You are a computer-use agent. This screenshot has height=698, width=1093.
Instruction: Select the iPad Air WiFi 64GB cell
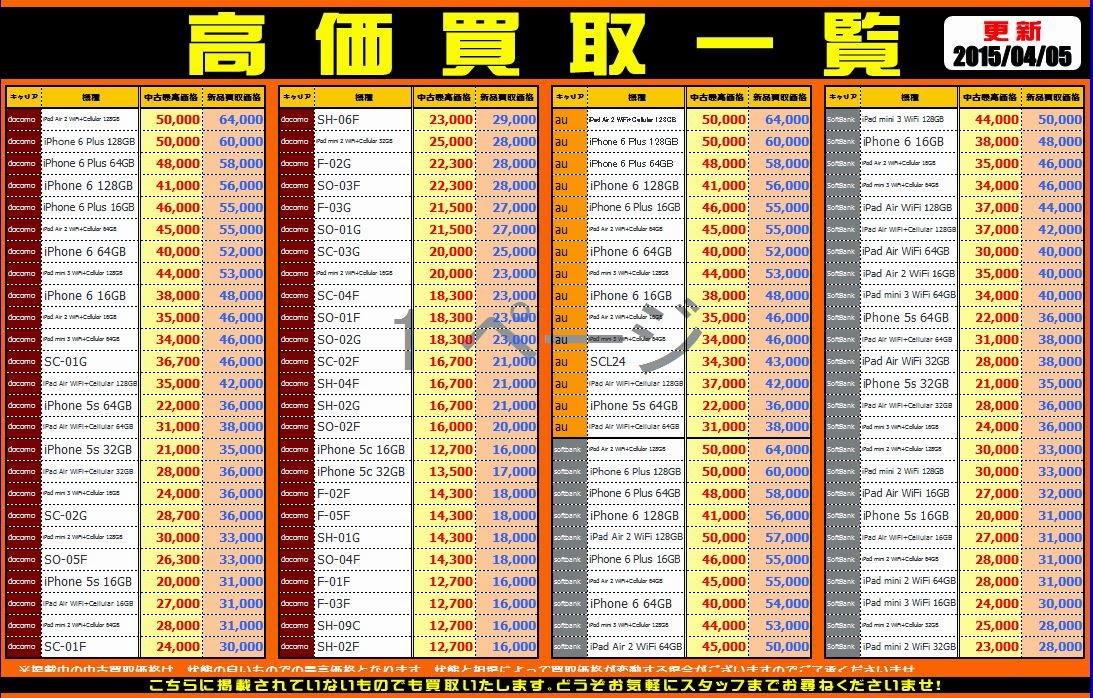tap(910, 252)
